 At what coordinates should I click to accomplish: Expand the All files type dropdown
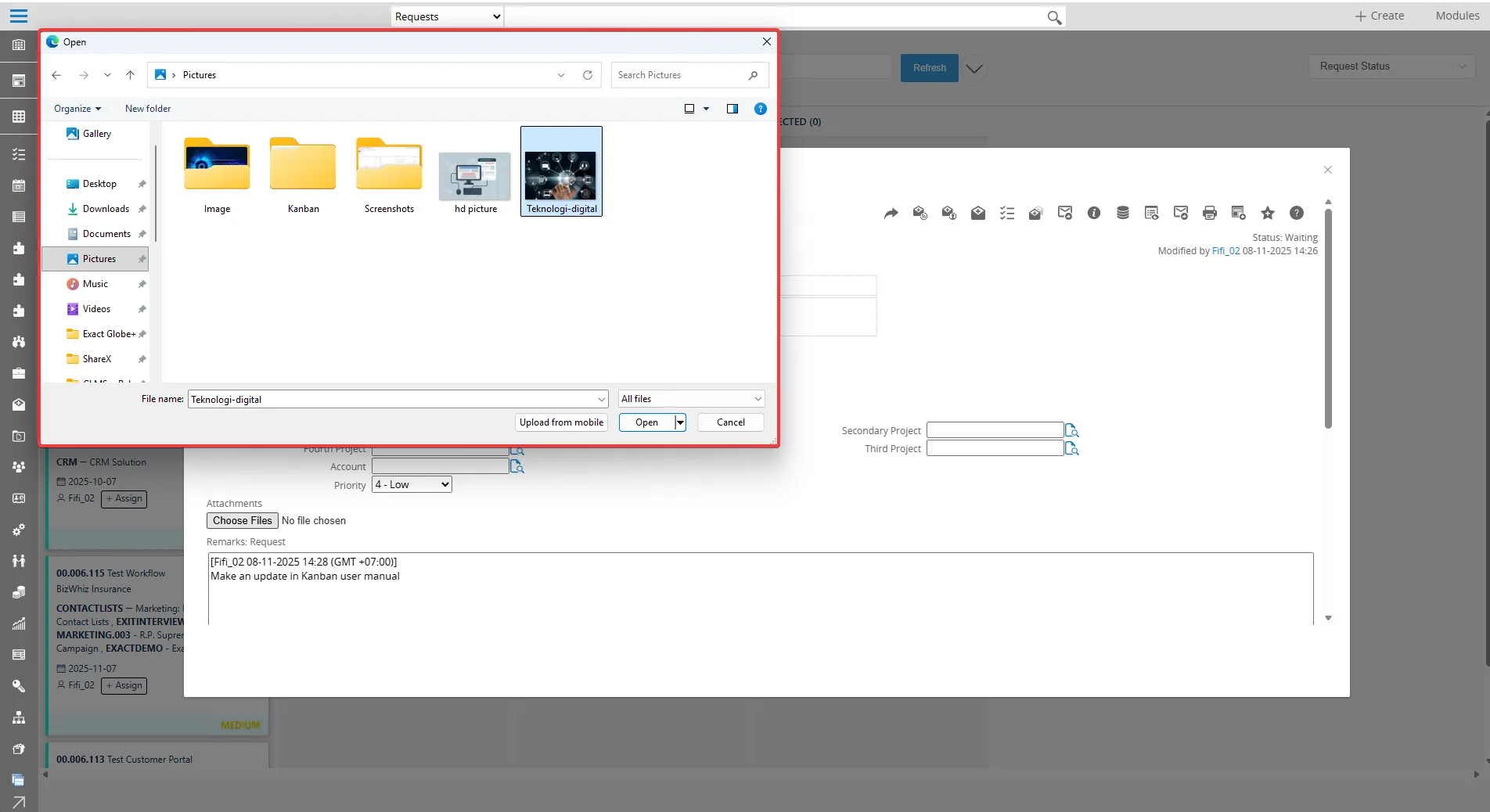(x=690, y=399)
